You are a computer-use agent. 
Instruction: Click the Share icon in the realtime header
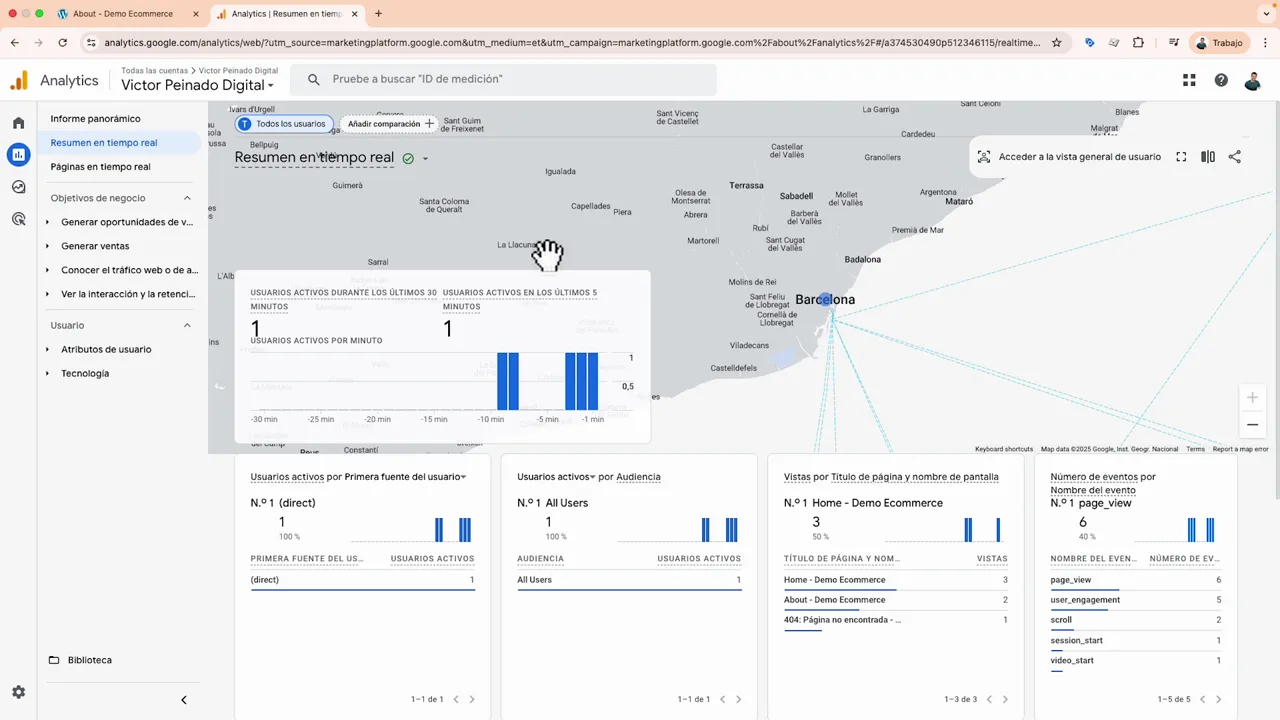(x=1237, y=157)
